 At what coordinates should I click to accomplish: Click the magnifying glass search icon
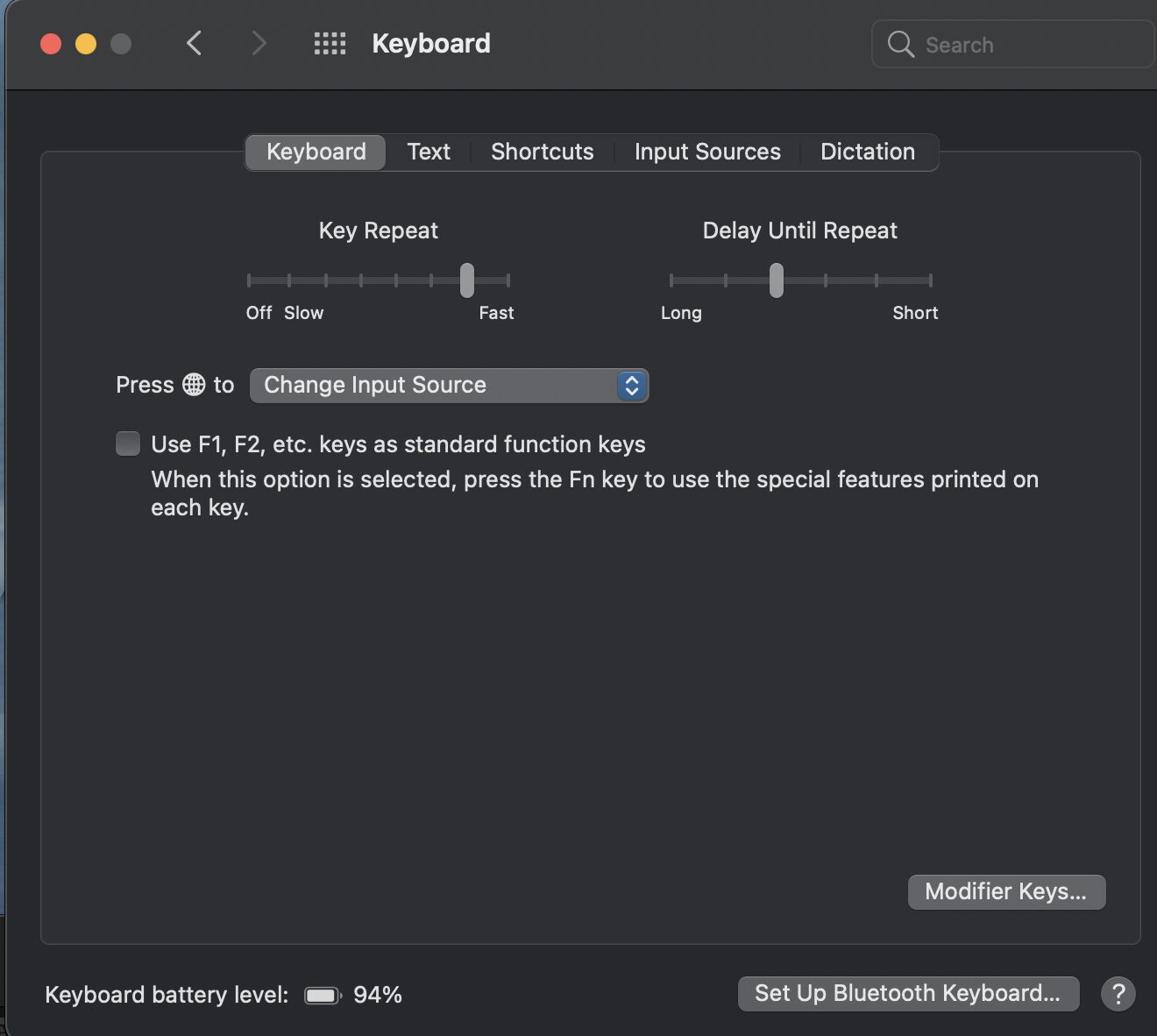(900, 44)
